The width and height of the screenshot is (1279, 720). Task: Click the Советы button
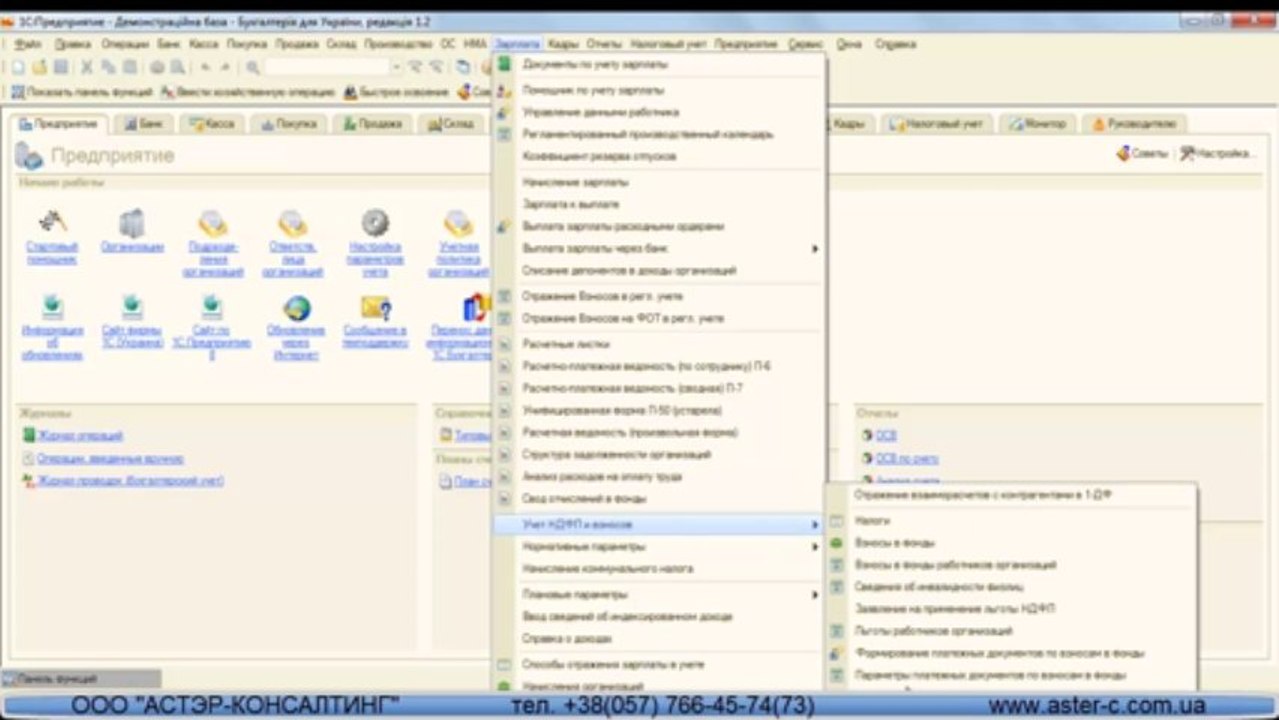(x=1142, y=154)
